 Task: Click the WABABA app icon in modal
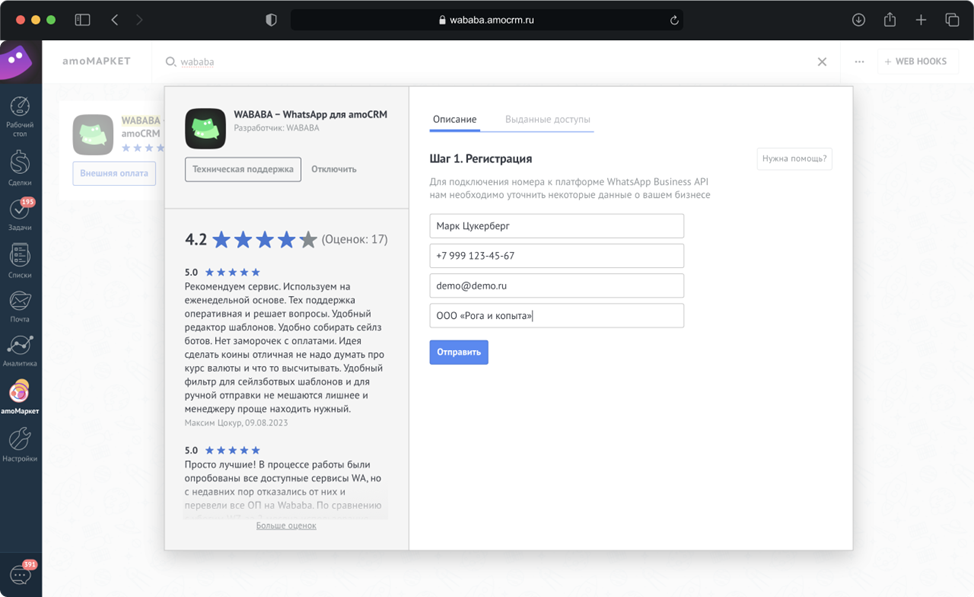click(205, 129)
